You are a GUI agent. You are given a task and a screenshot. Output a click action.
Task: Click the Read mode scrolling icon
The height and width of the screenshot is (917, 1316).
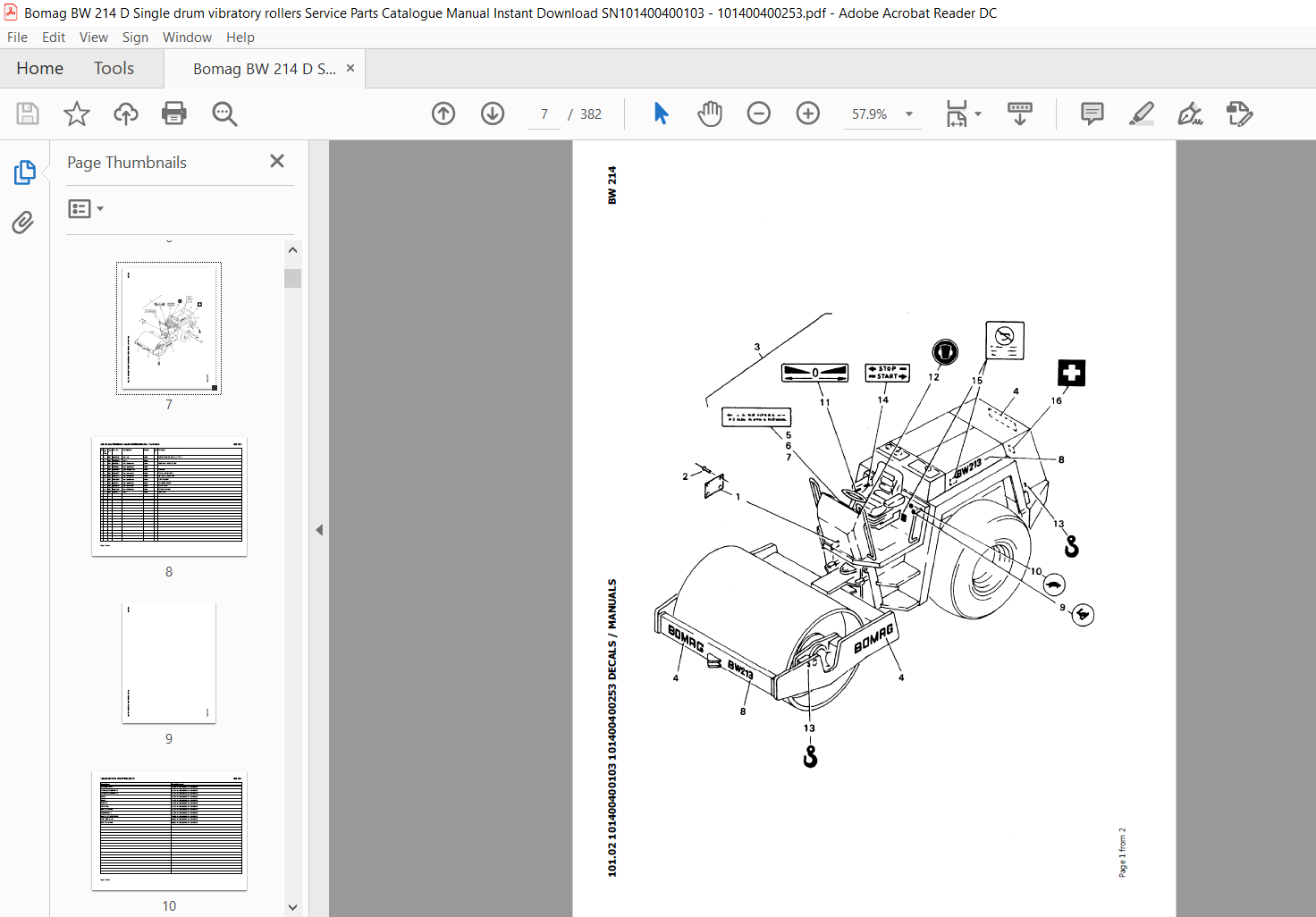[x=1020, y=114]
